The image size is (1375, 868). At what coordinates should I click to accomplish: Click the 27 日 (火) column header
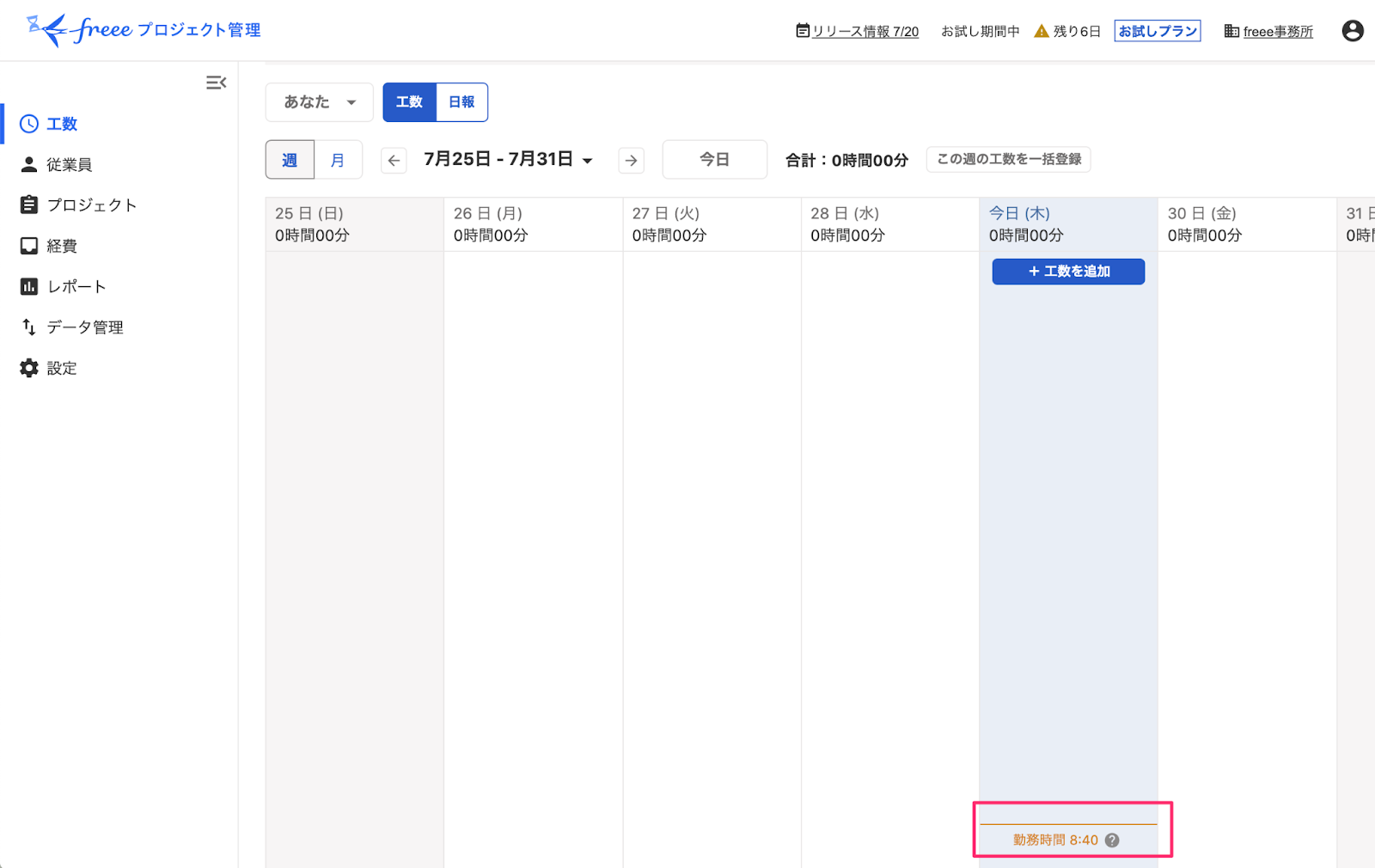(712, 224)
